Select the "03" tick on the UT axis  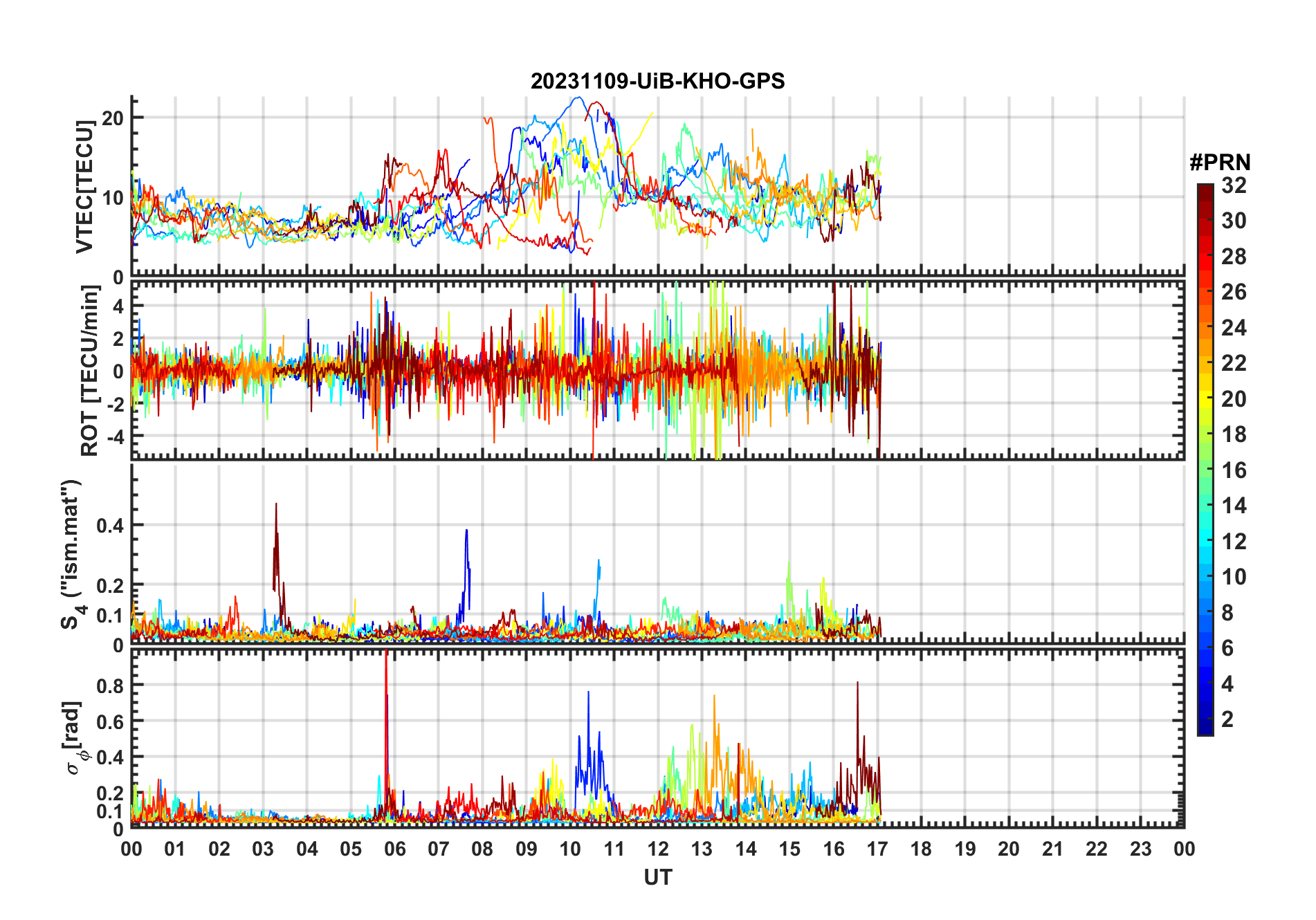tap(263, 849)
